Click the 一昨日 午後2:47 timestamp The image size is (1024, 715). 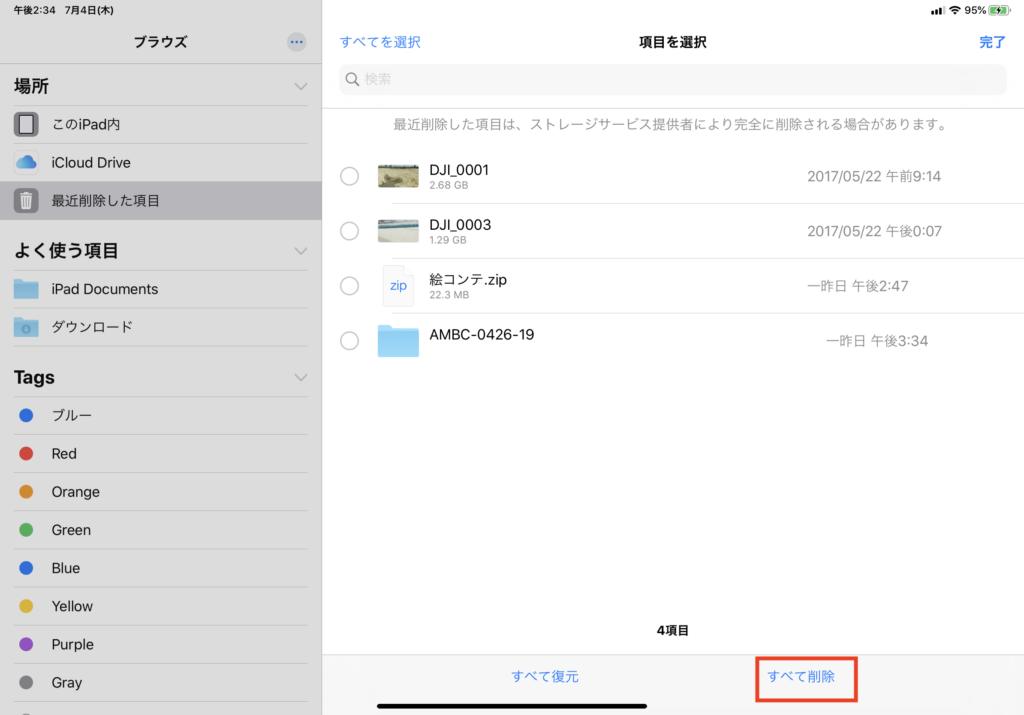click(x=857, y=286)
